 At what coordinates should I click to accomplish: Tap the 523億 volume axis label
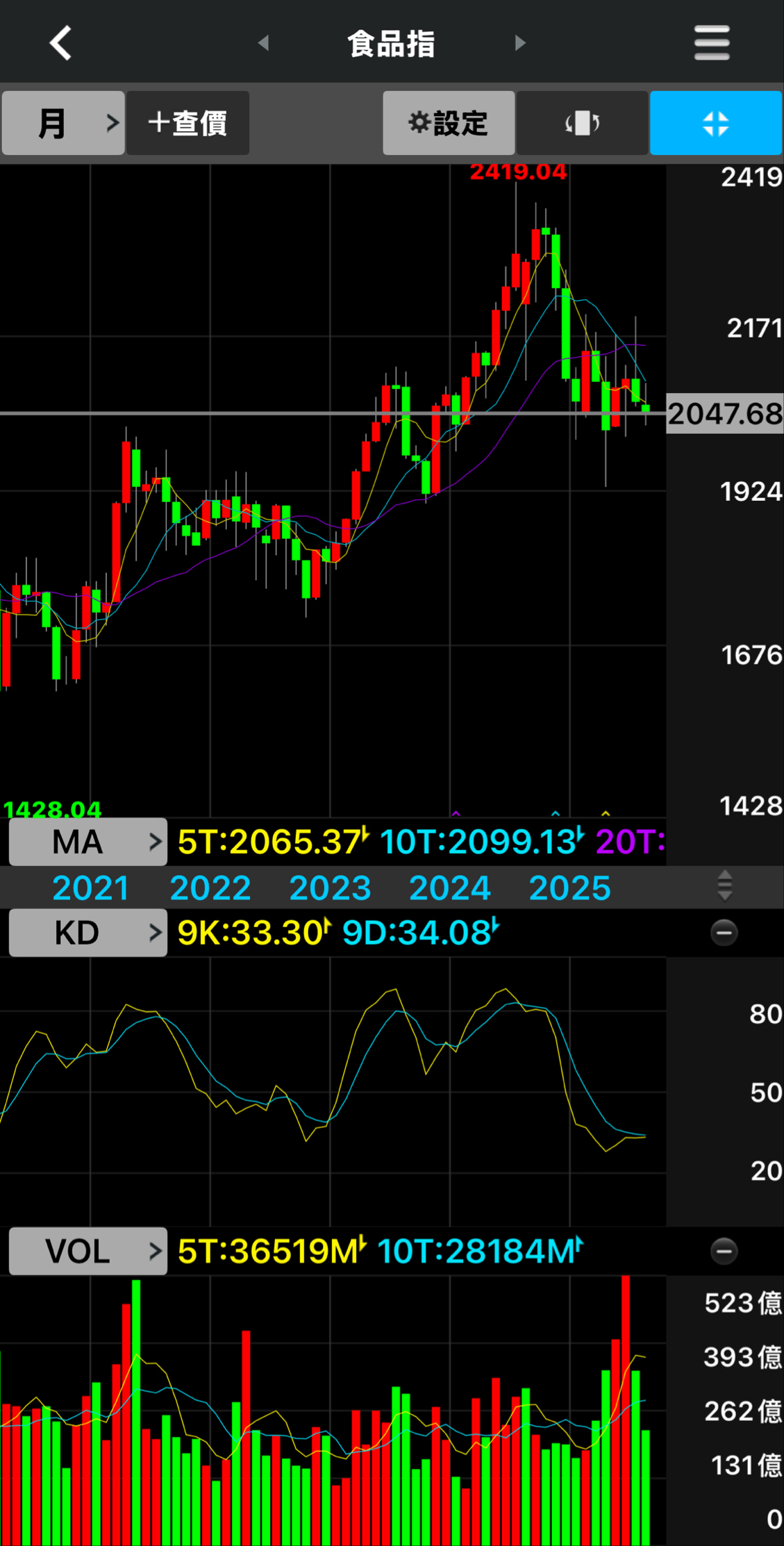tap(743, 1303)
